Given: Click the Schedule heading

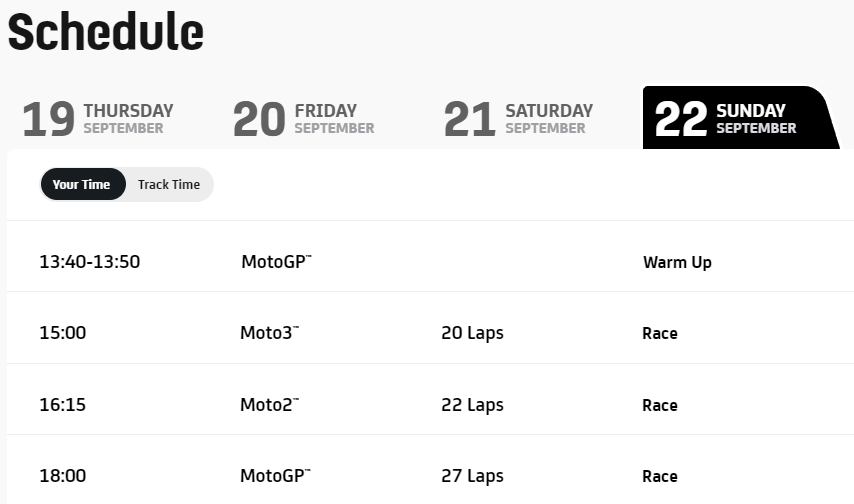Looking at the screenshot, I should (x=106, y=32).
